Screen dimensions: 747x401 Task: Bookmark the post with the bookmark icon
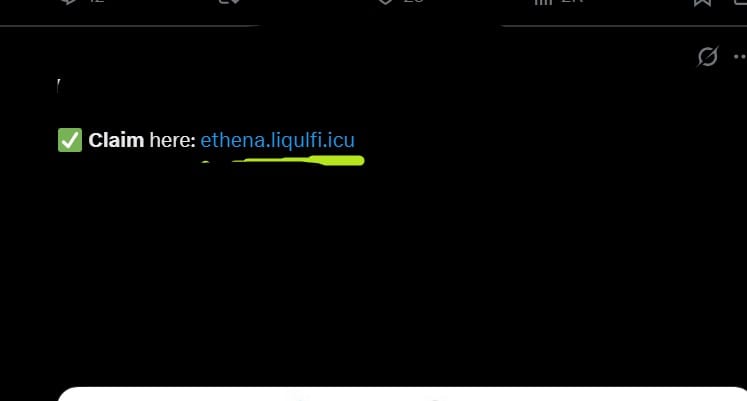point(703,2)
